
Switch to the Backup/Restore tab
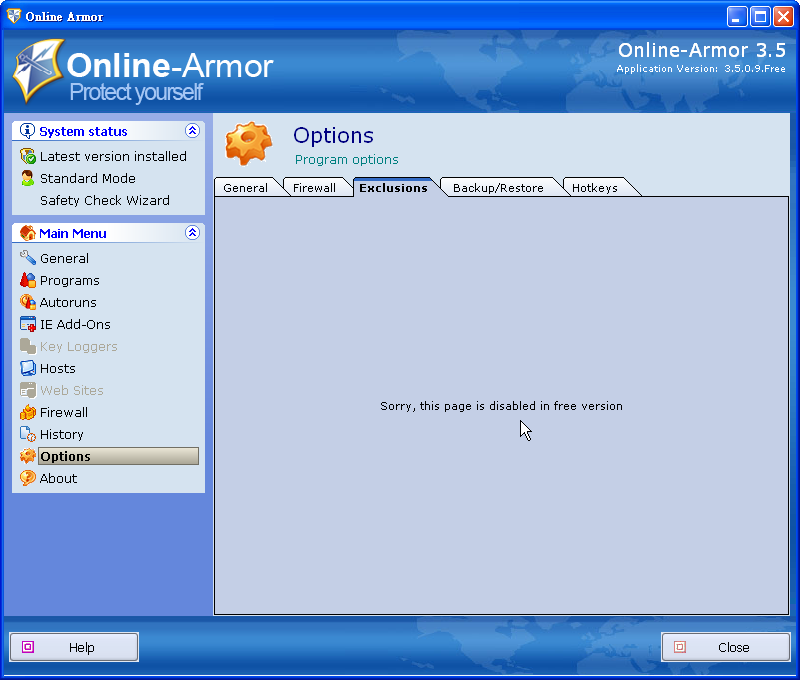[x=500, y=187]
